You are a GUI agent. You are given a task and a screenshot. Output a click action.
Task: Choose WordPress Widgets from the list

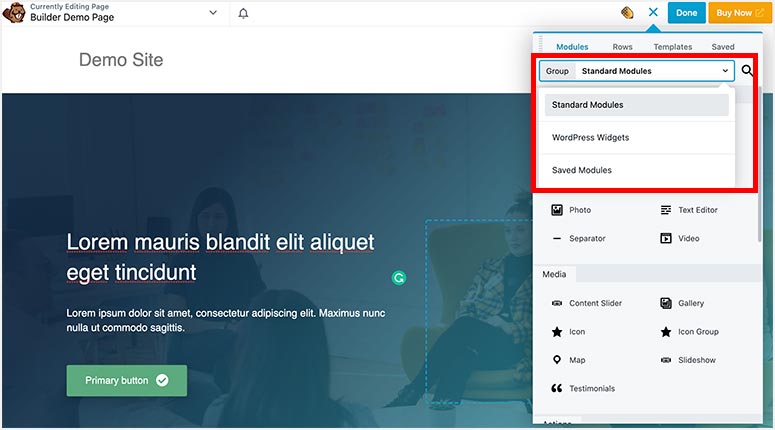(637, 137)
